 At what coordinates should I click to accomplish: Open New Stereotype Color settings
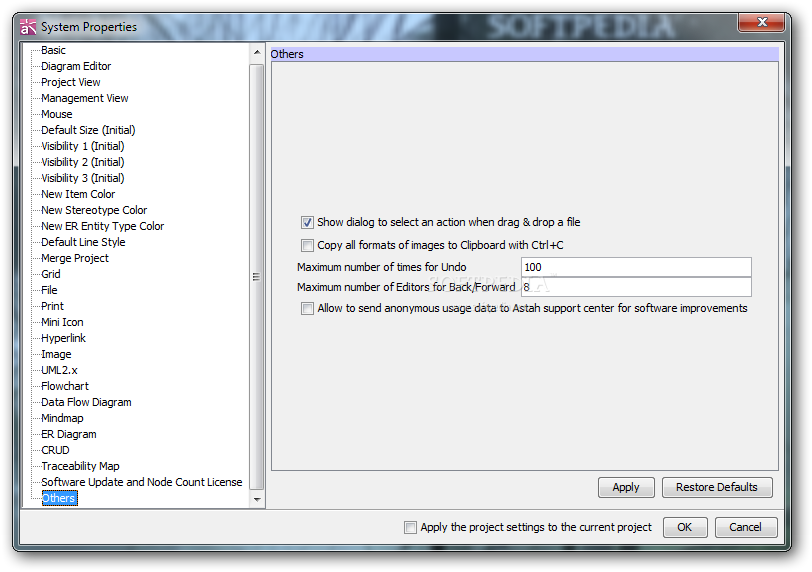point(94,211)
